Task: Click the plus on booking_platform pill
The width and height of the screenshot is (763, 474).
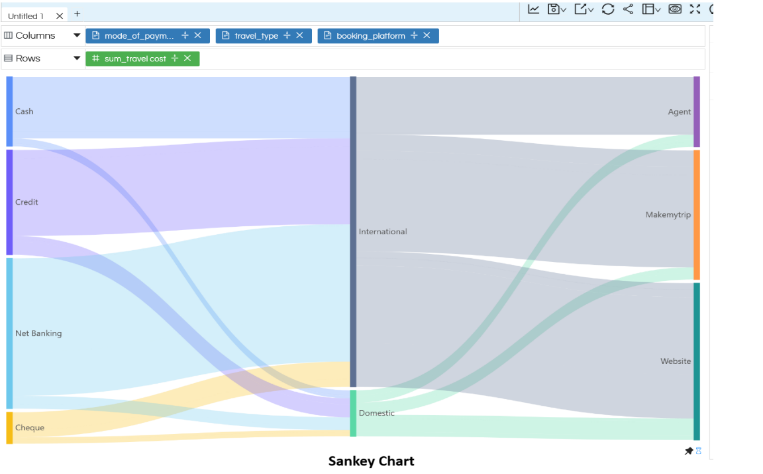Action: point(414,36)
